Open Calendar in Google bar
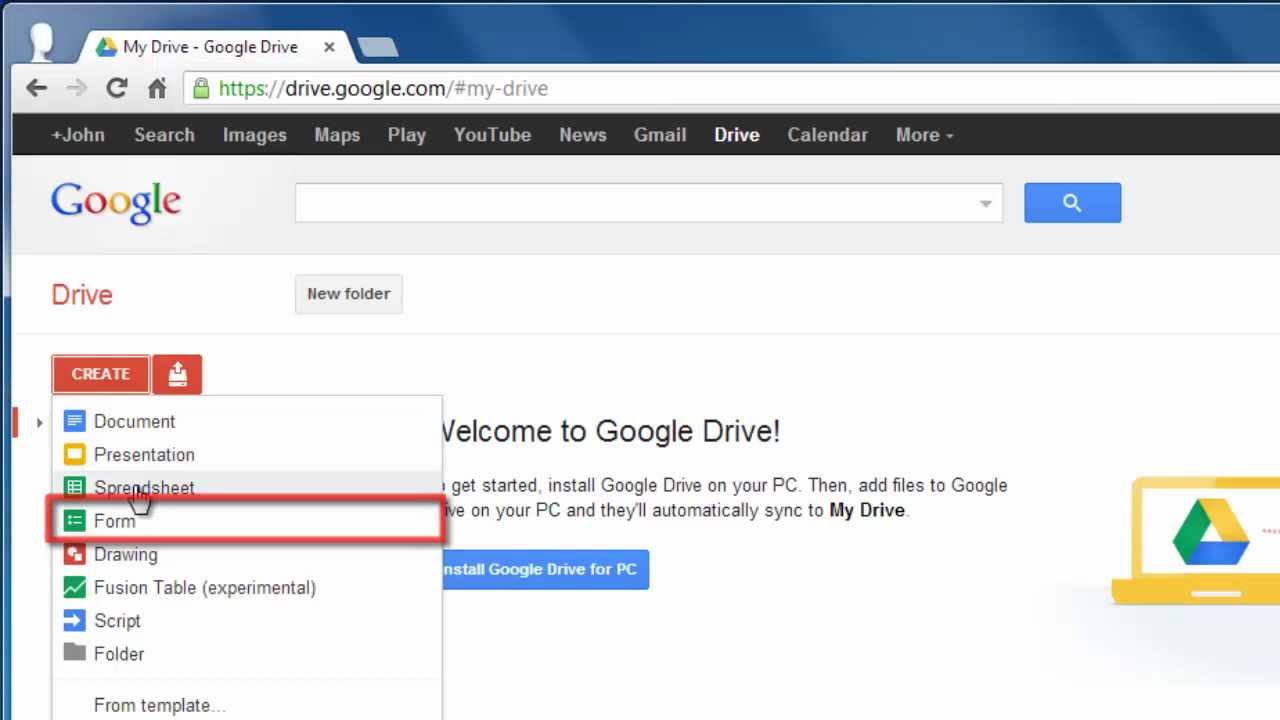The width and height of the screenshot is (1280, 720). click(x=827, y=135)
